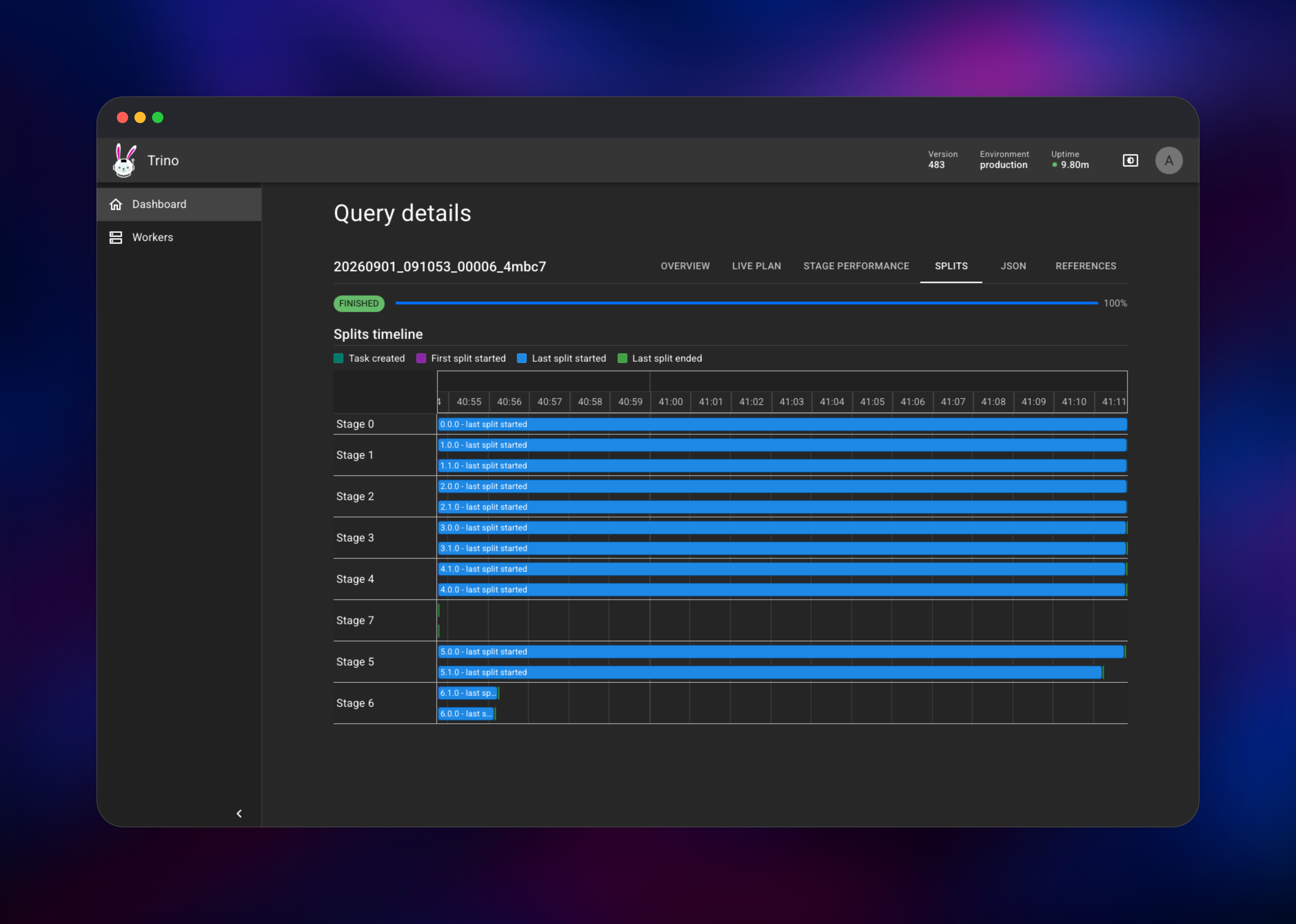Viewport: 1296px width, 924px height.
Task: Click the Stage 5 row label
Action: [x=355, y=662]
